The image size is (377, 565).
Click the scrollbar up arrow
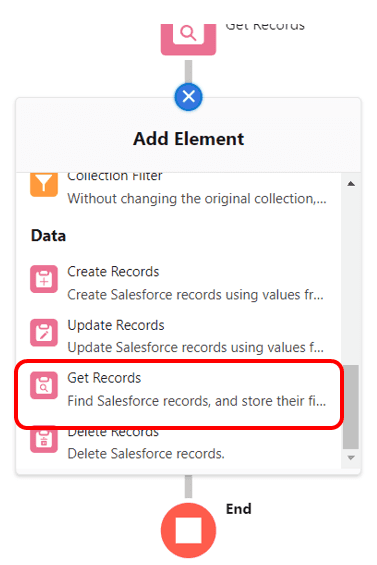coord(351,184)
